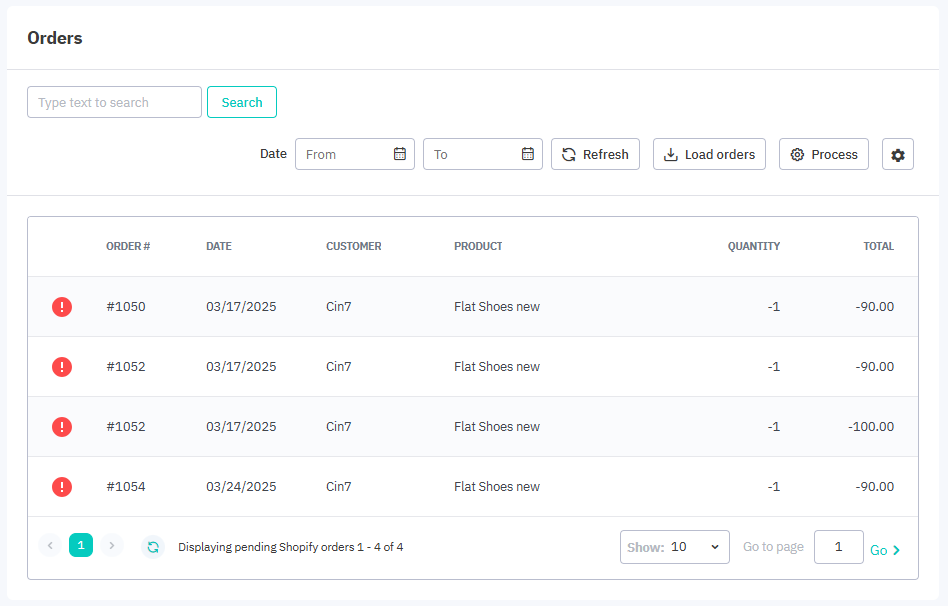The image size is (948, 606).
Task: Sort by the Order # column header
Action: pyautogui.click(x=128, y=246)
